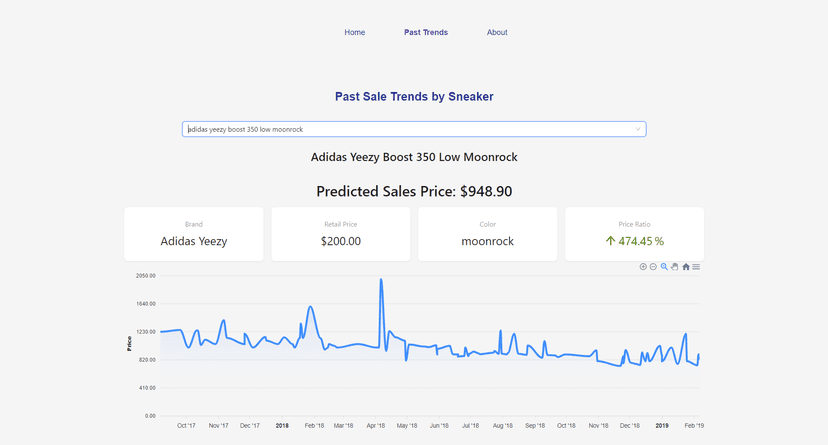The width and height of the screenshot is (828, 445).
Task: Click the 2018 label on the x-axis
Action: (282, 426)
